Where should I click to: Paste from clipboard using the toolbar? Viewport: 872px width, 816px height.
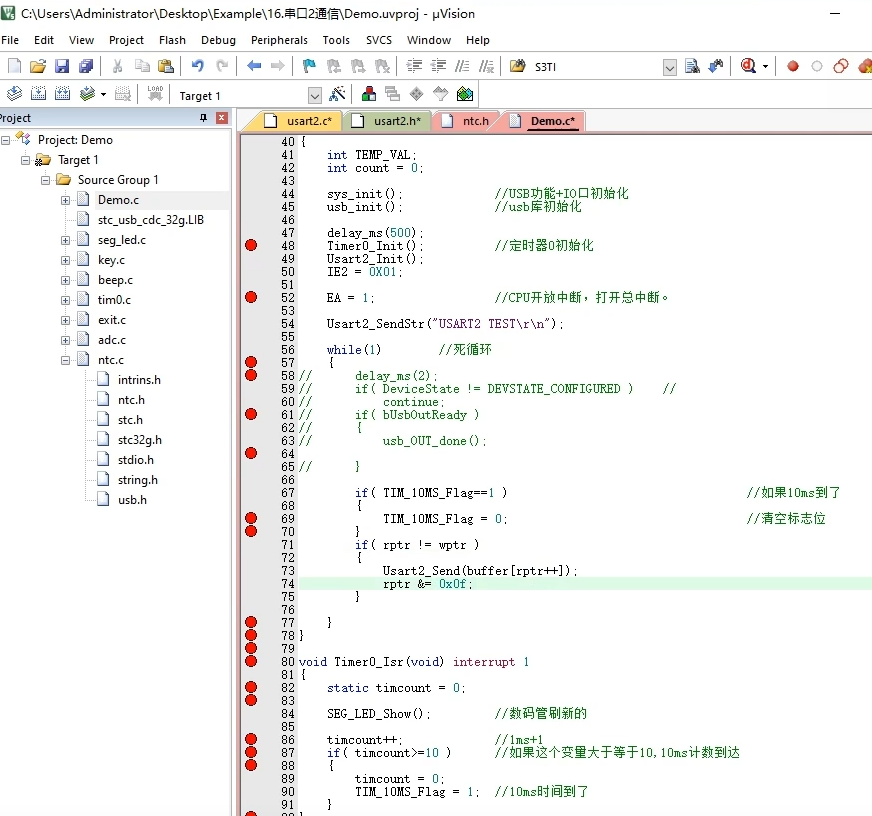[166, 66]
